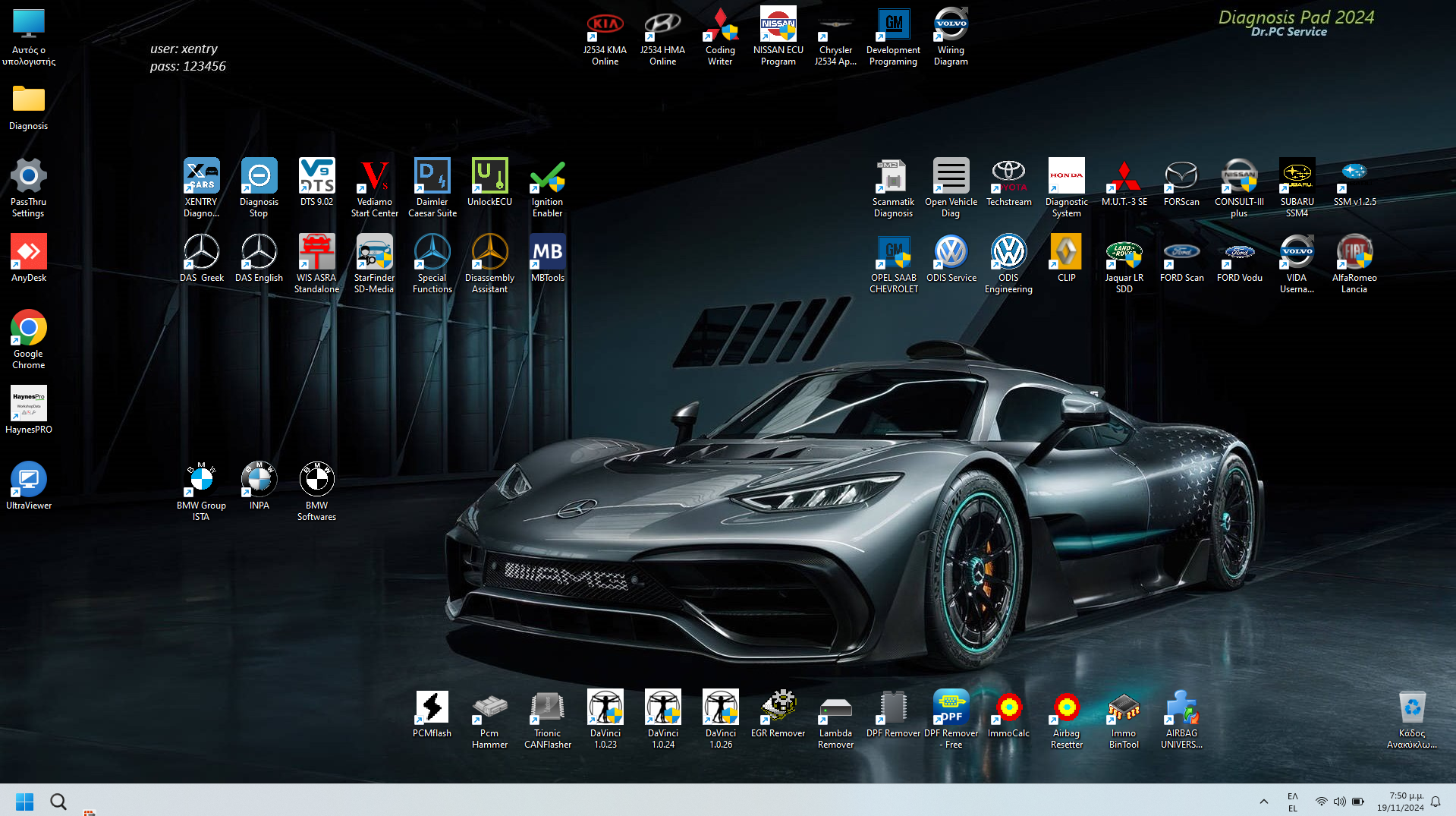Select the Vediamo Start Center icon
The image size is (1456, 816).
coord(374,187)
